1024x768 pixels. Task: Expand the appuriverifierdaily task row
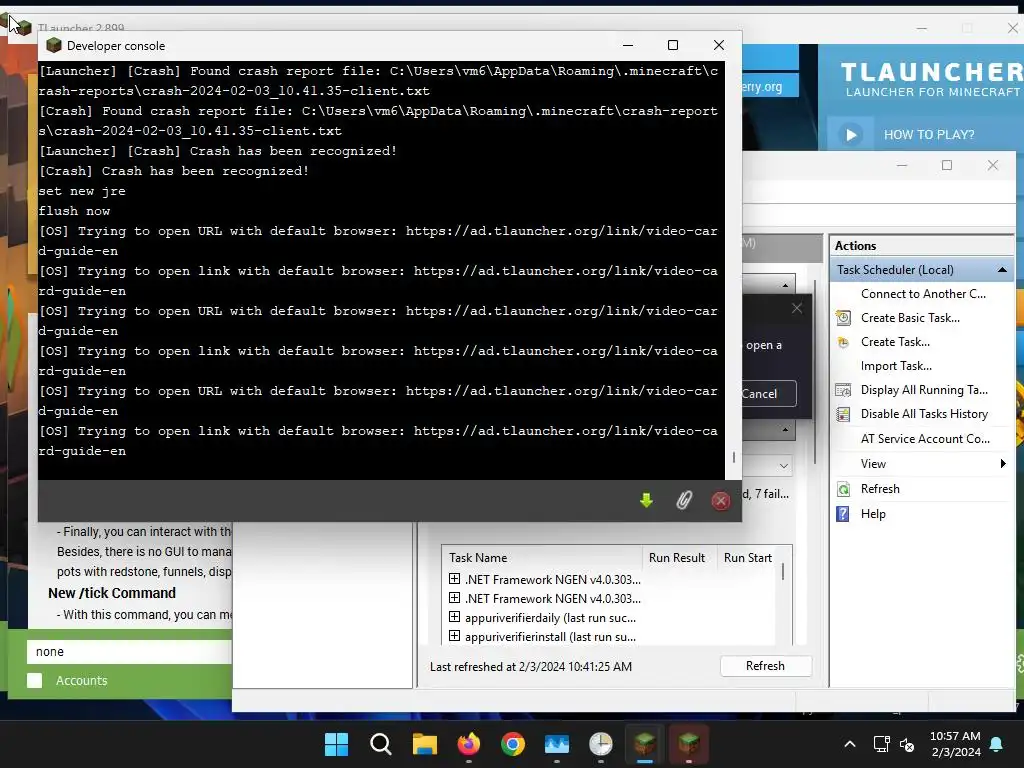click(455, 616)
